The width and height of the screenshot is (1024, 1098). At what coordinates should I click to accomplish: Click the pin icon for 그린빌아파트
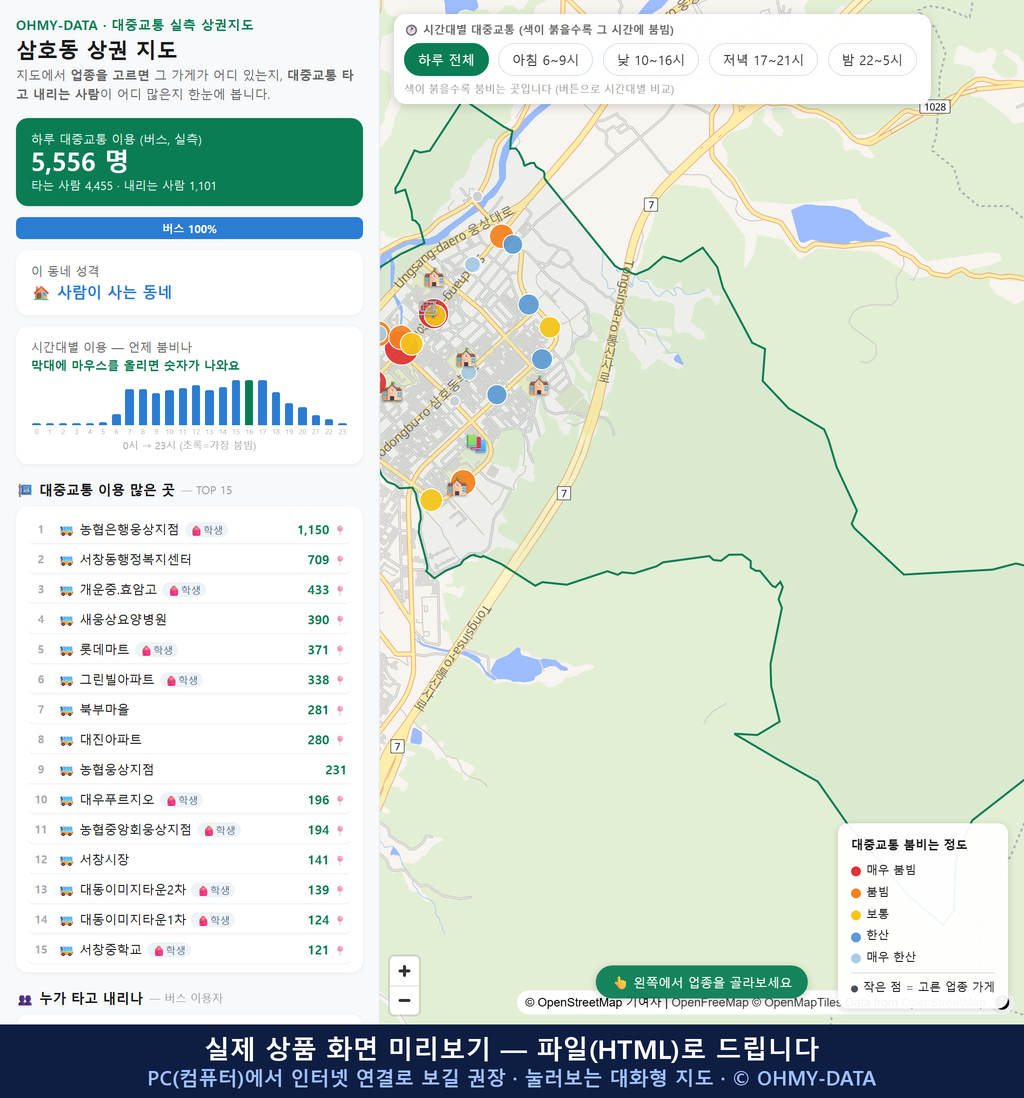[x=340, y=680]
